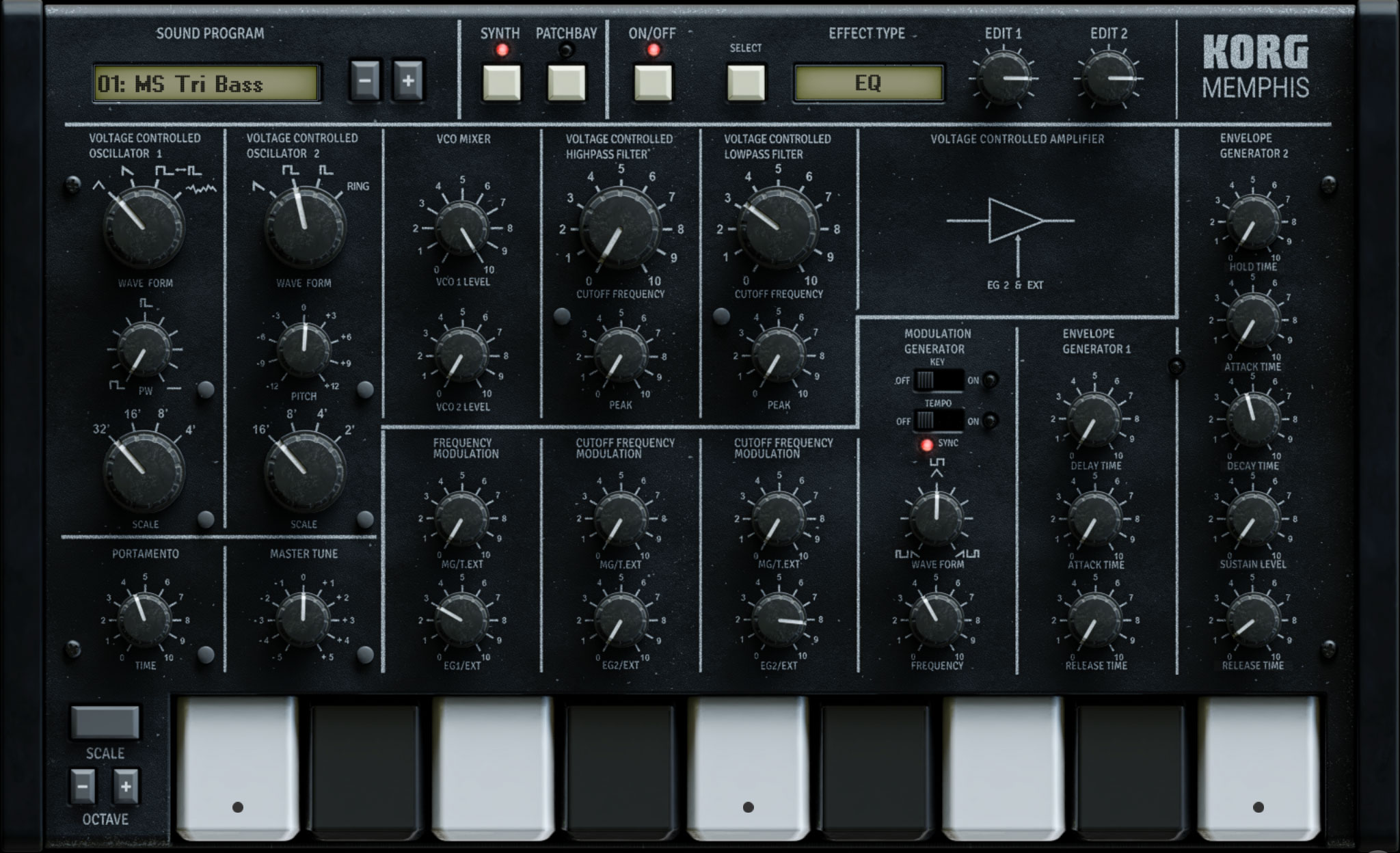This screenshot has width=1400, height=853.
Task: Click the Oscillator 2 WAVE FORM knob
Action: pos(305,226)
